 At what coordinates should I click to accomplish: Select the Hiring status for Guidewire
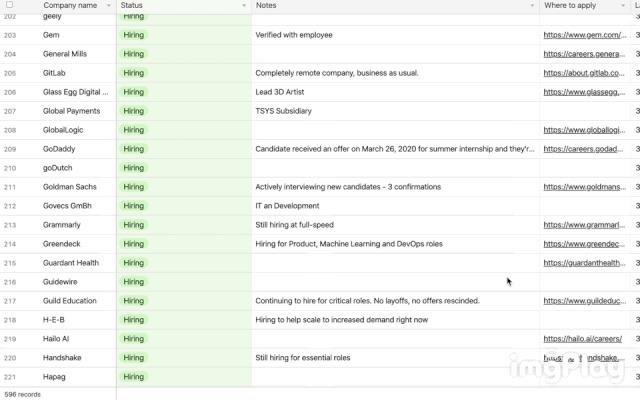pos(134,282)
